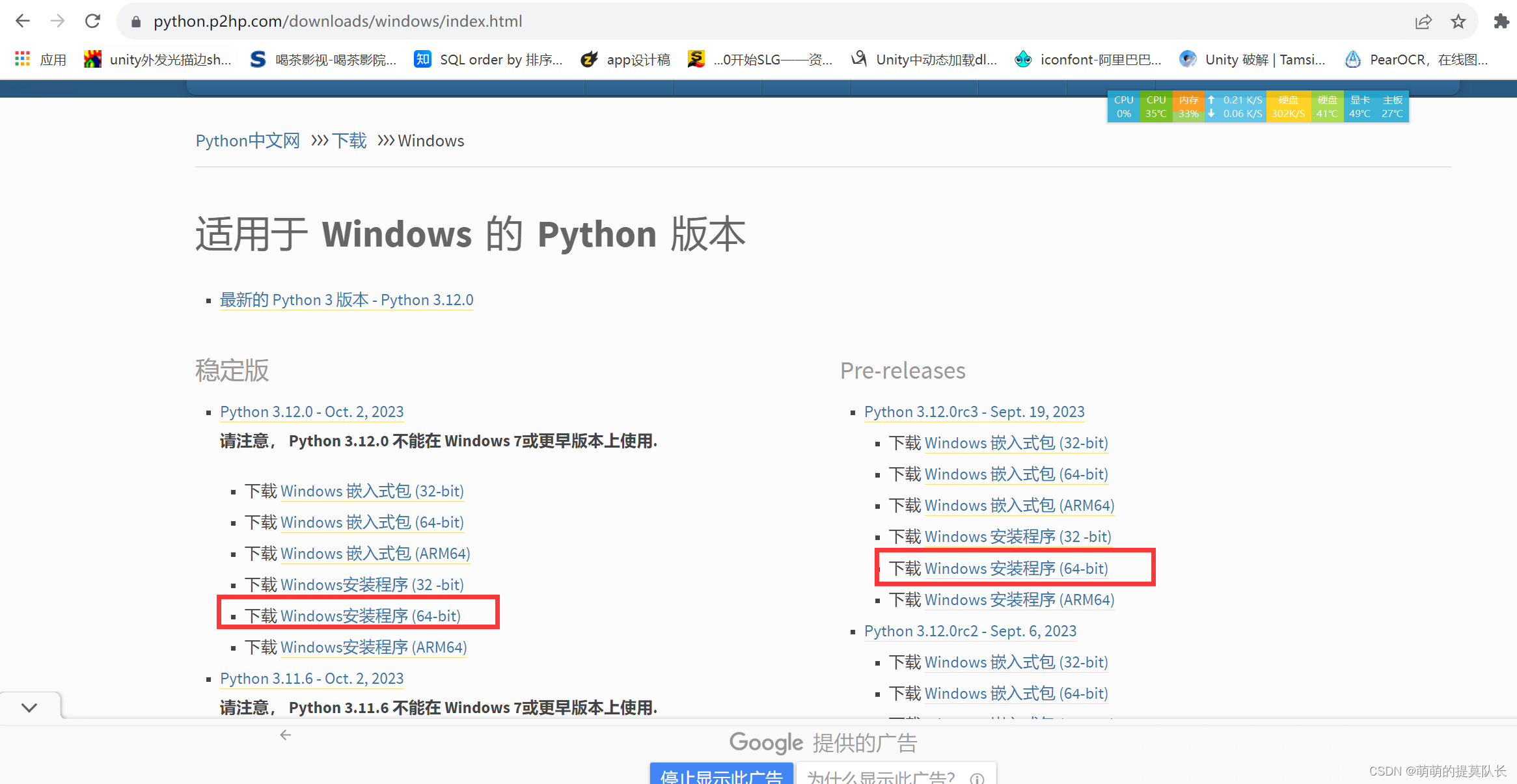Open SQL order by bookmark
This screenshot has width=1517, height=784.
coord(488,60)
